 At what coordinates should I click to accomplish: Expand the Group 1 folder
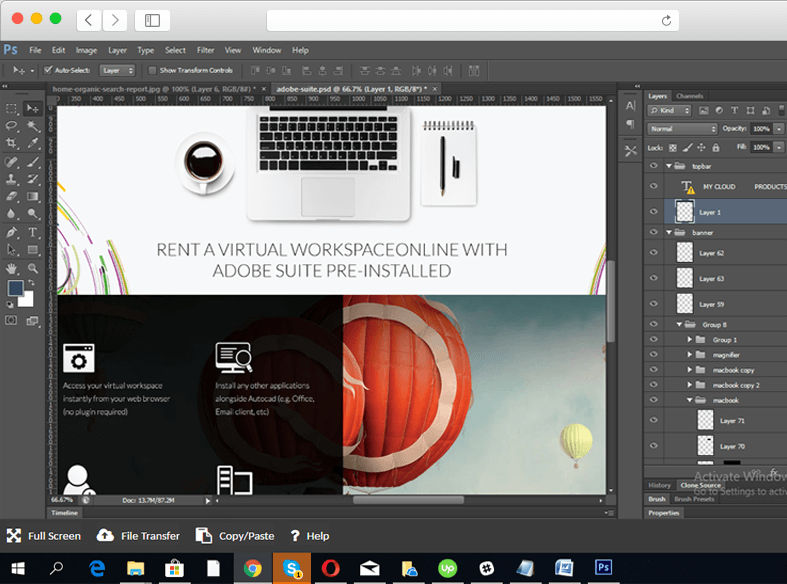pyautogui.click(x=690, y=340)
